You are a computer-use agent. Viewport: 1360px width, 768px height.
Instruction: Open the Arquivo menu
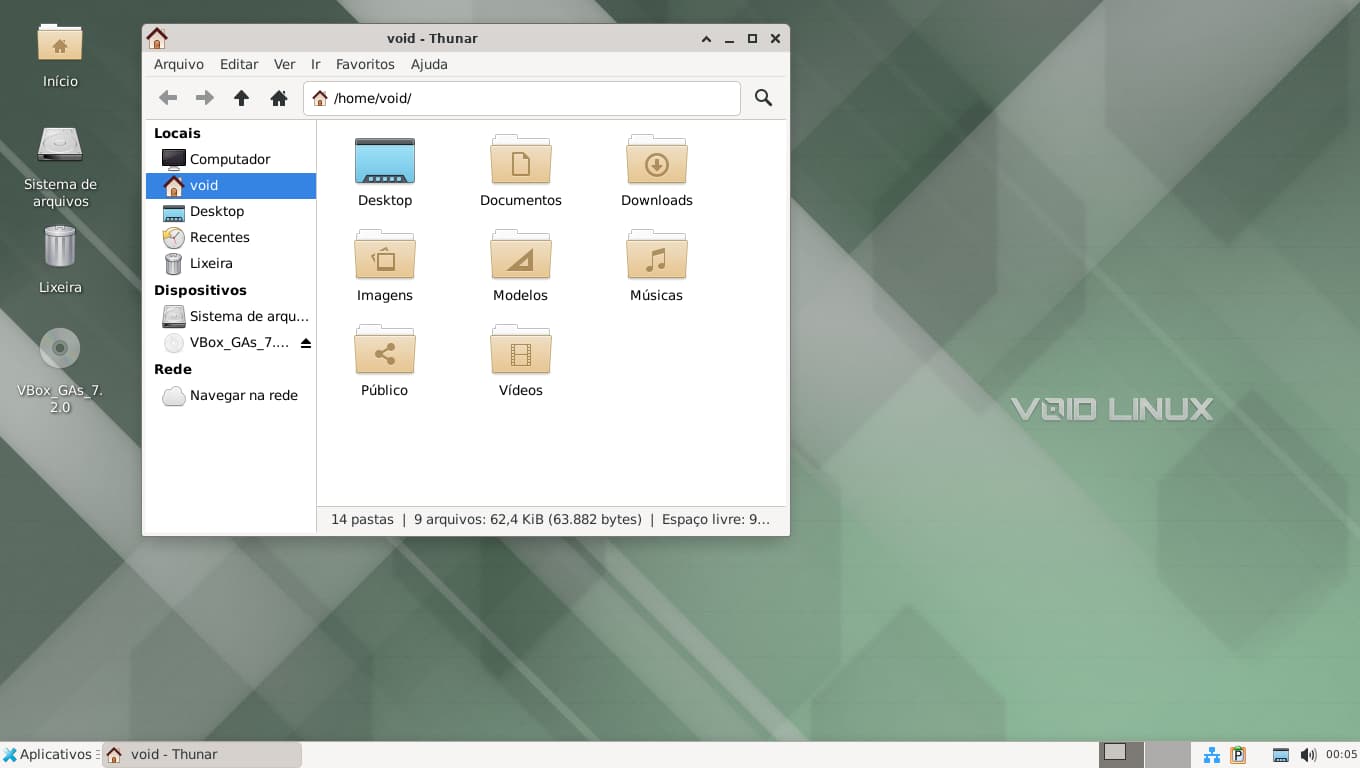tap(178, 64)
